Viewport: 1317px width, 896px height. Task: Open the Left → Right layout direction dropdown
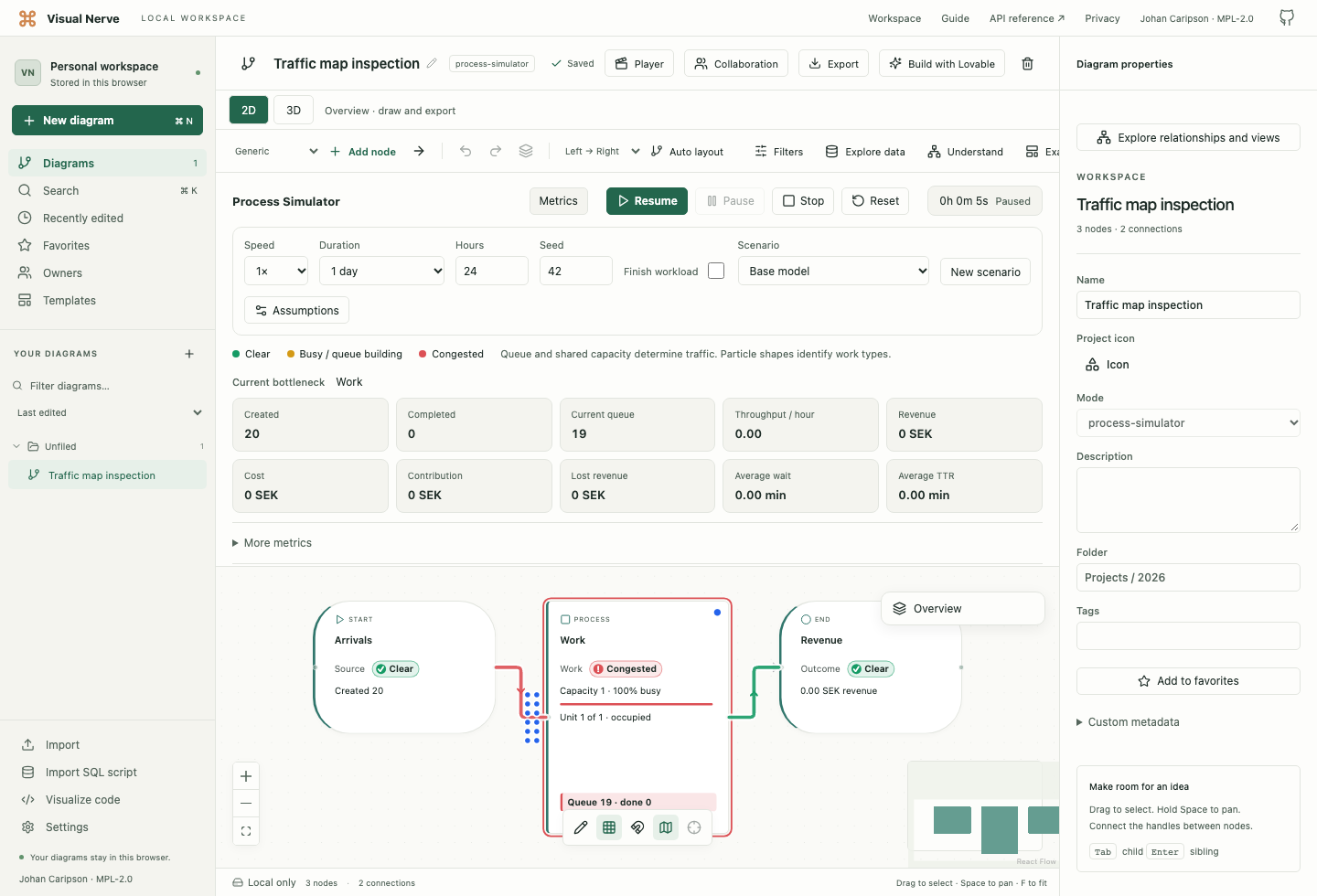(602, 152)
